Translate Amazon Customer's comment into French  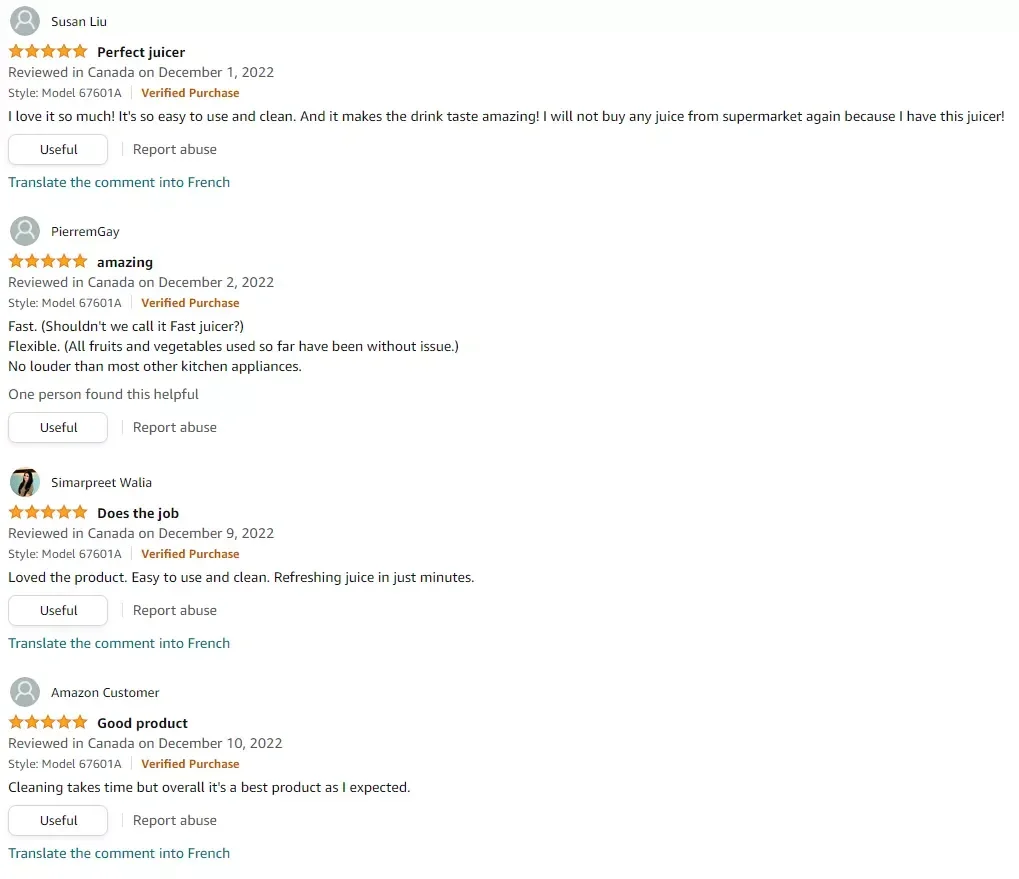pos(119,853)
